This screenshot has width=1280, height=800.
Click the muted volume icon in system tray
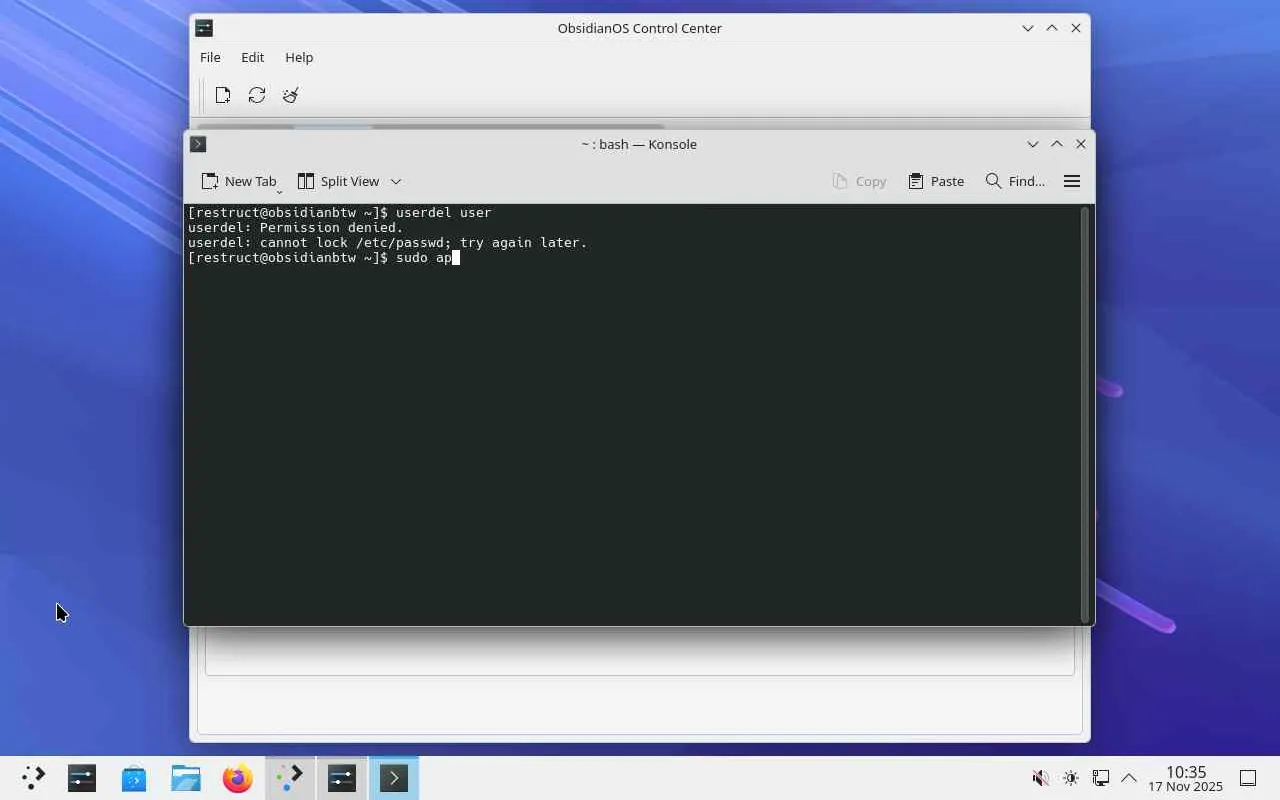click(1041, 778)
